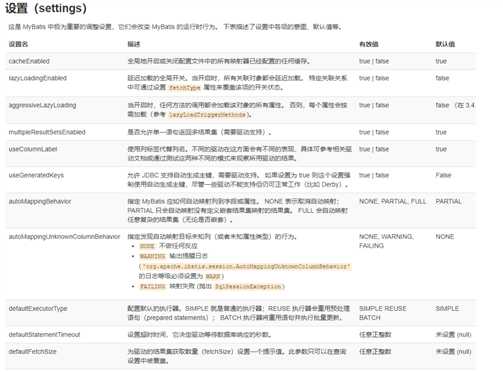Click 'SIMPLE REUSE BATCH' valid values cell

[x=383, y=313]
